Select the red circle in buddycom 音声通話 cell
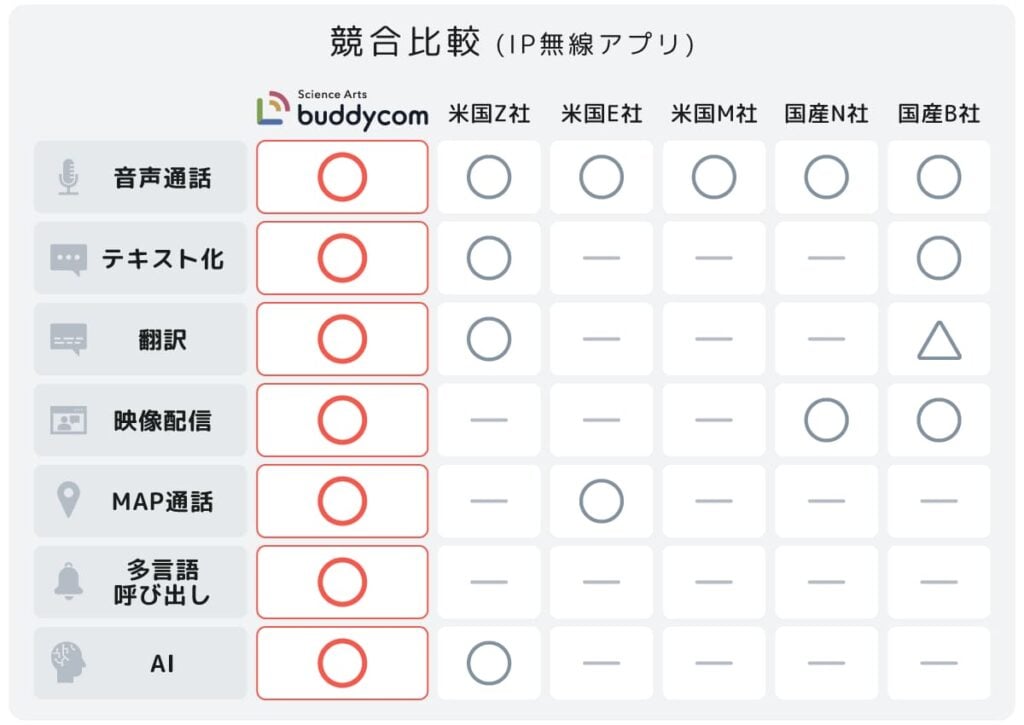1024x725 pixels. click(342, 177)
